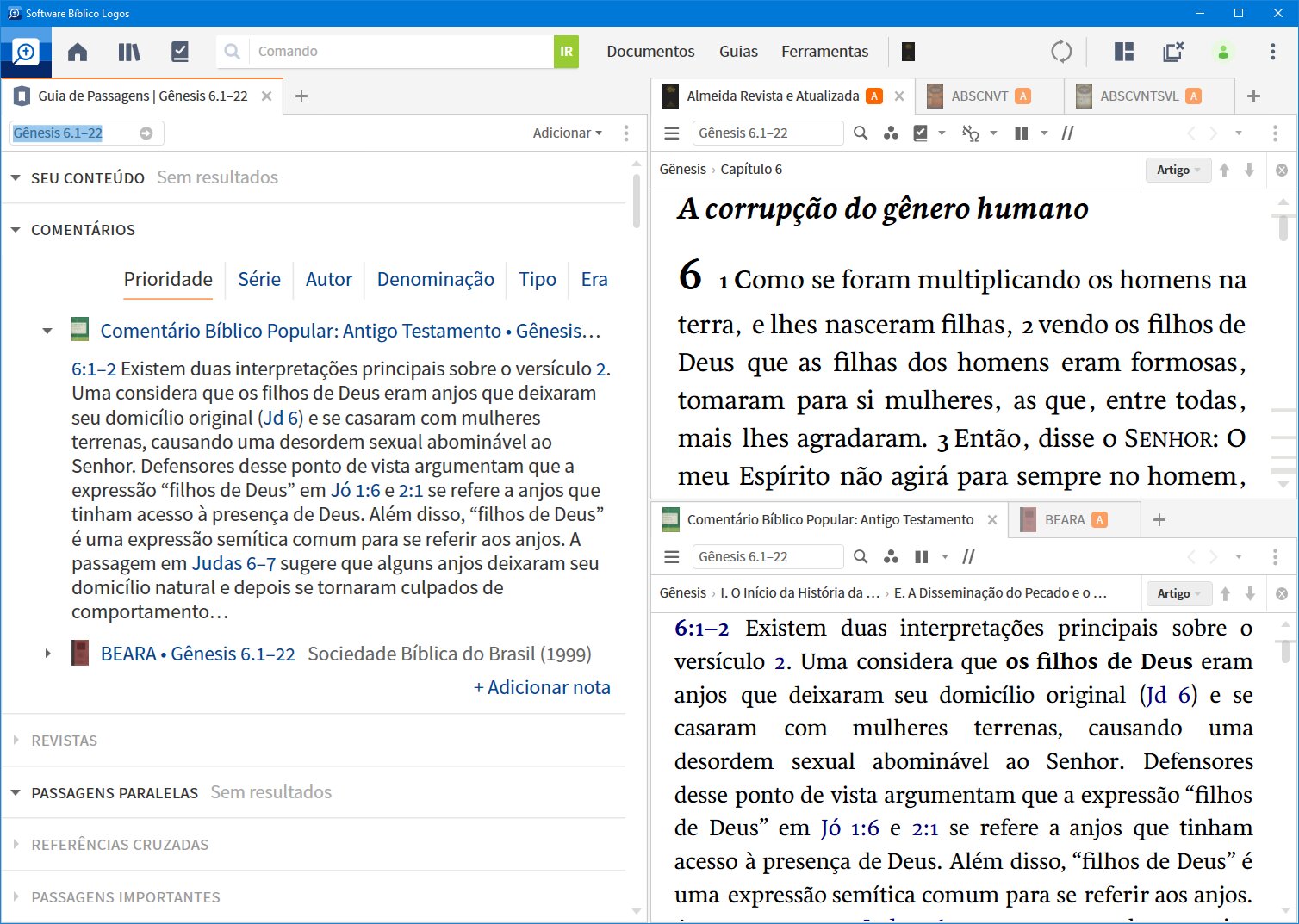Open the checklist icon beside Library
This screenshot has height=924, width=1299.
click(180, 52)
